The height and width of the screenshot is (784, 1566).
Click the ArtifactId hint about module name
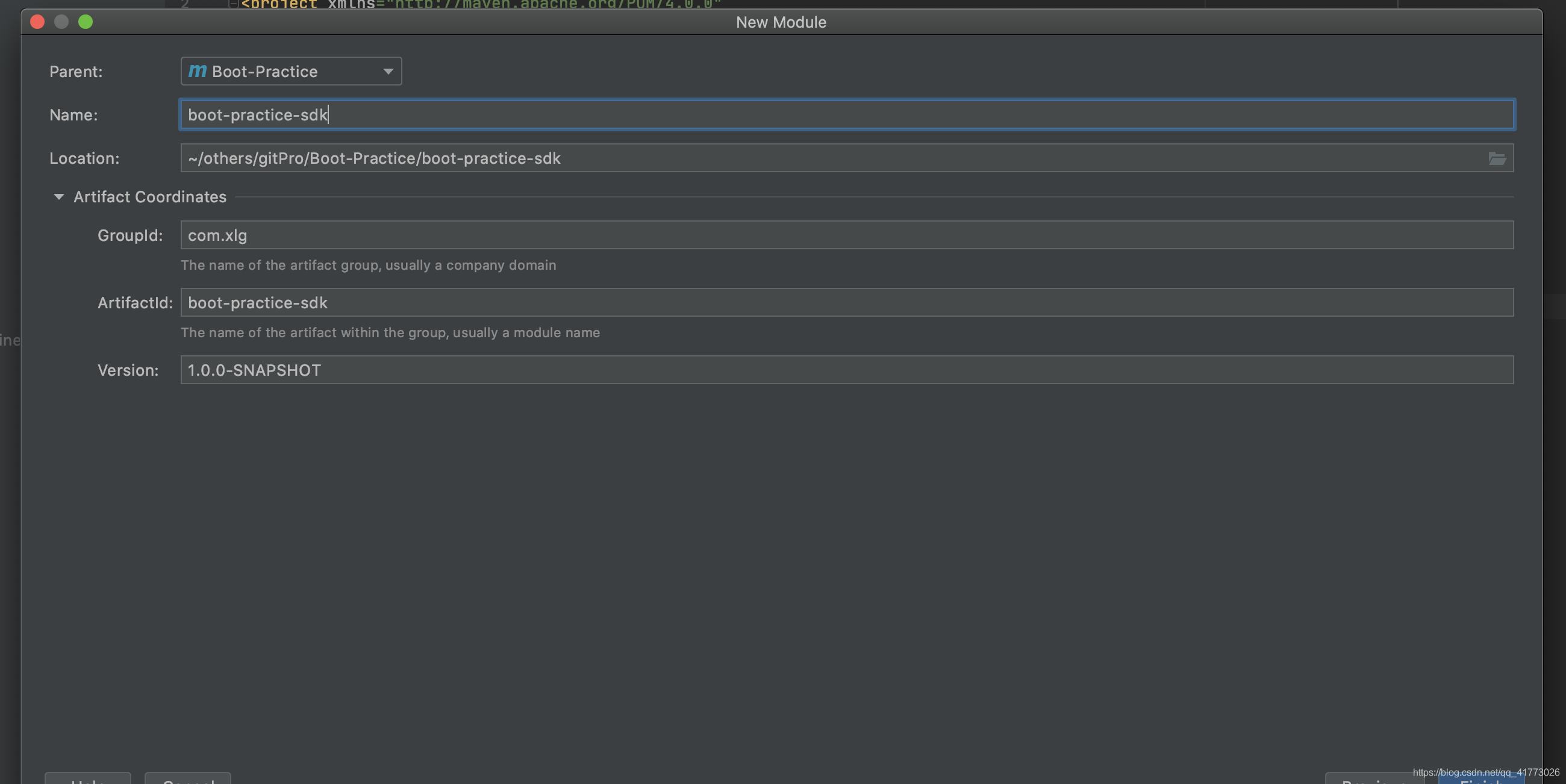coord(390,332)
